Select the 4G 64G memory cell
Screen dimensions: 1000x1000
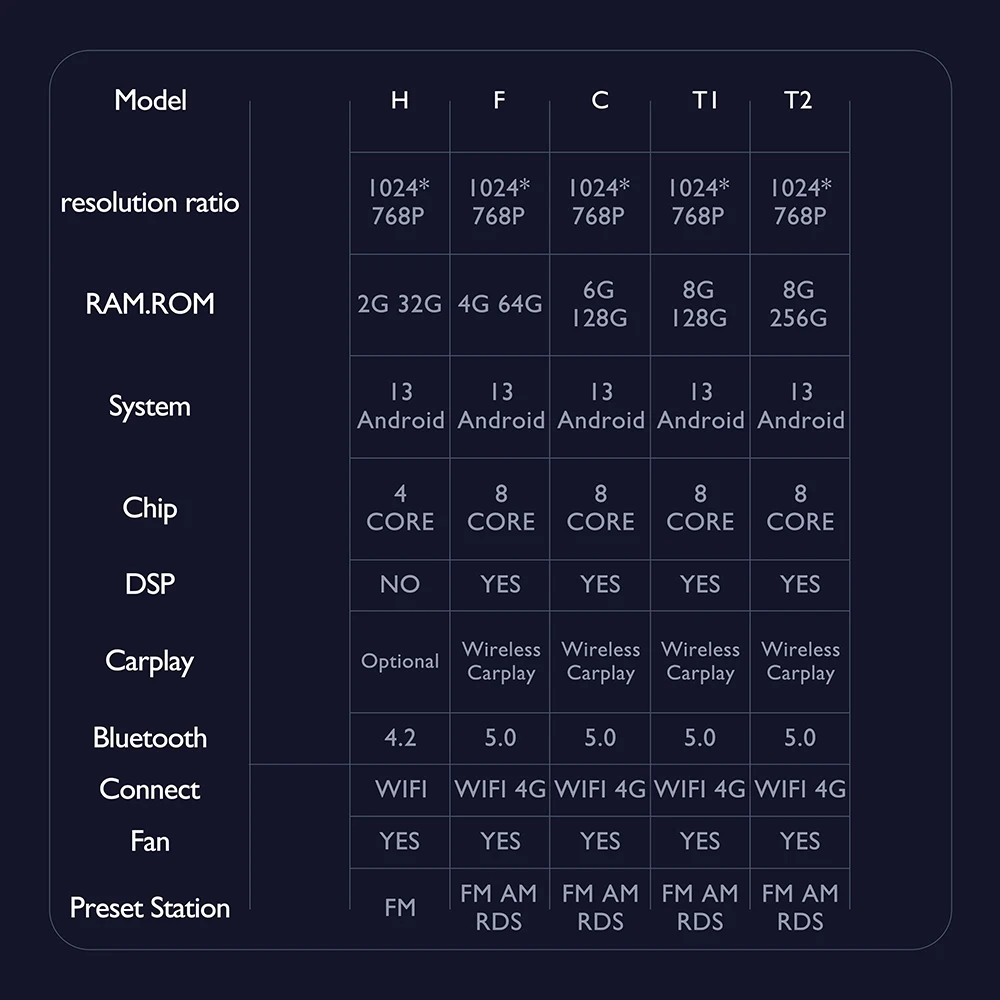tap(499, 304)
